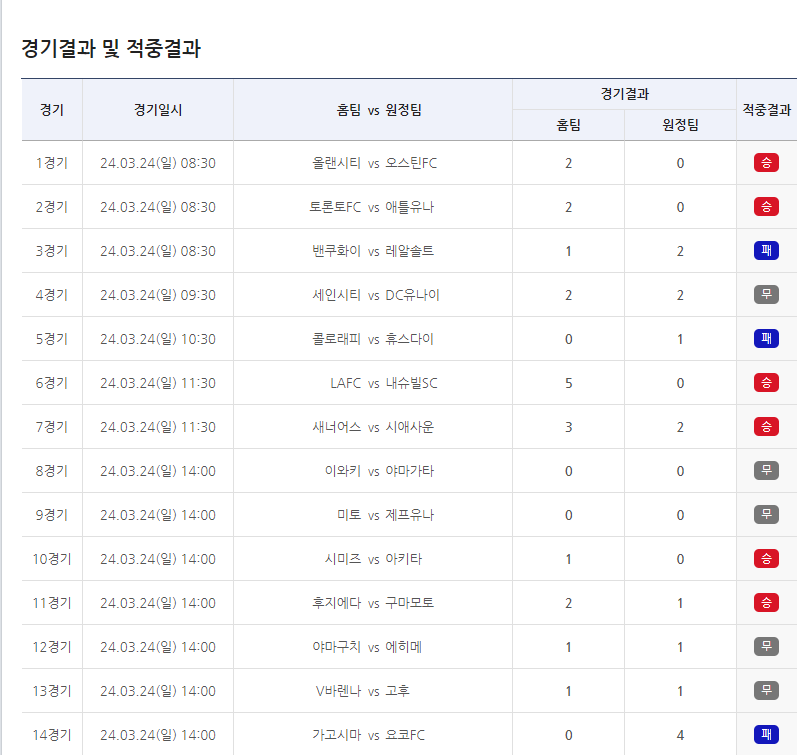Click the 적중결과 column header
This screenshot has width=806, height=755.
tap(766, 110)
